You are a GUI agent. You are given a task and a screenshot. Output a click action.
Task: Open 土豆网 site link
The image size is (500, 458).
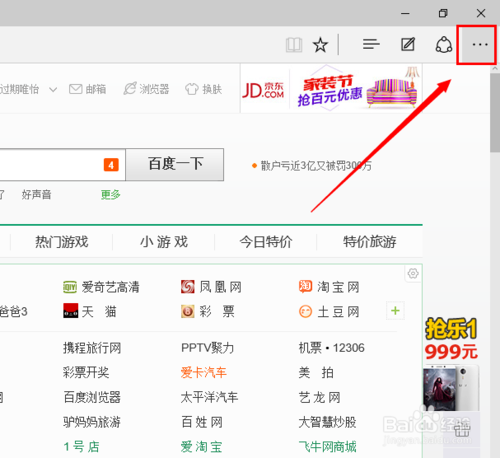338,312
